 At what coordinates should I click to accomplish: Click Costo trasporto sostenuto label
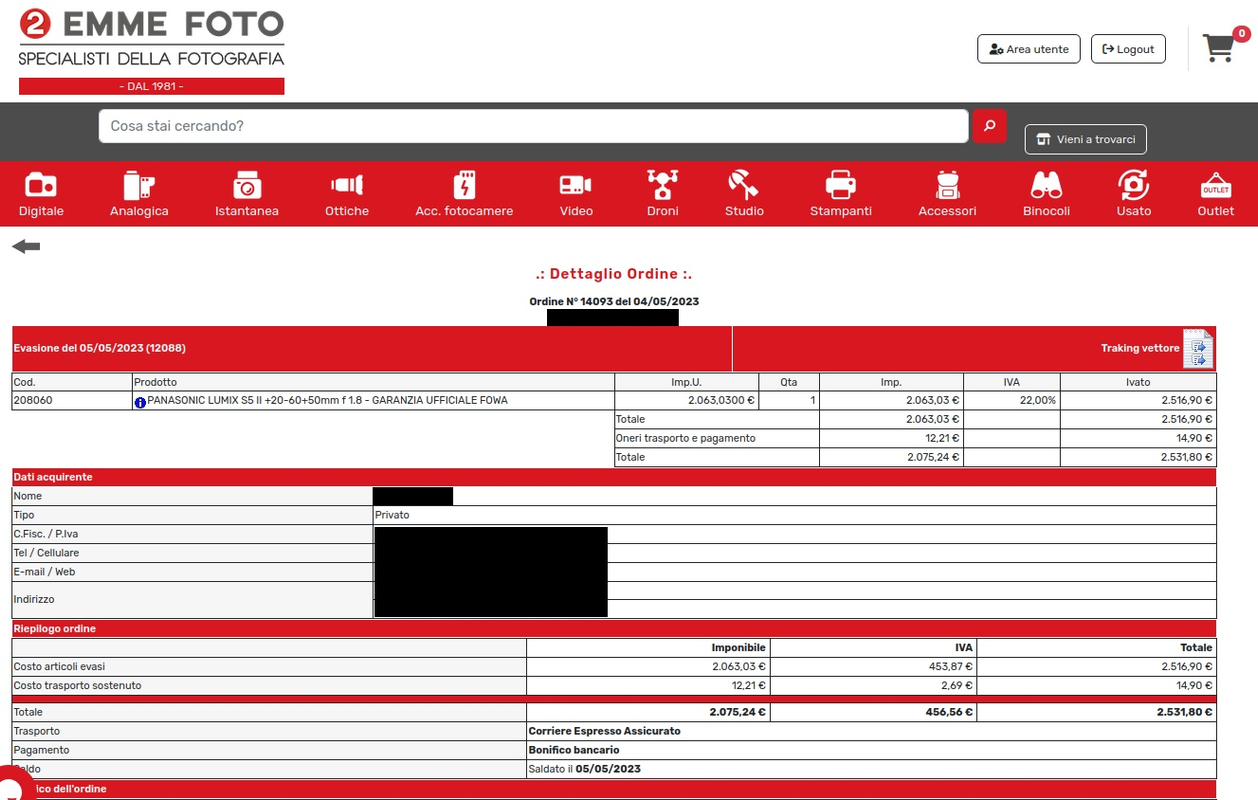coord(77,685)
